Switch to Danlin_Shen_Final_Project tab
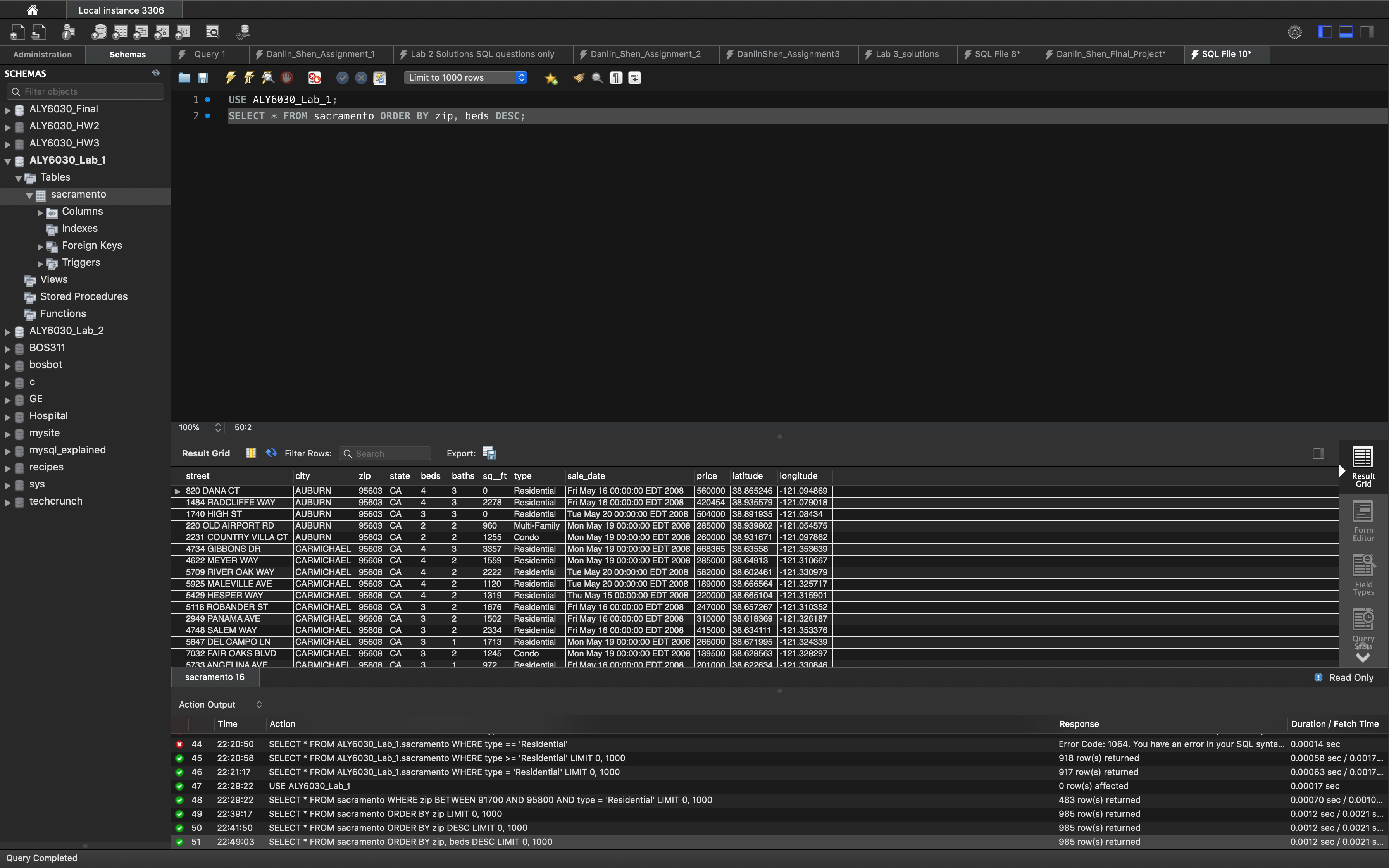 coord(1110,54)
